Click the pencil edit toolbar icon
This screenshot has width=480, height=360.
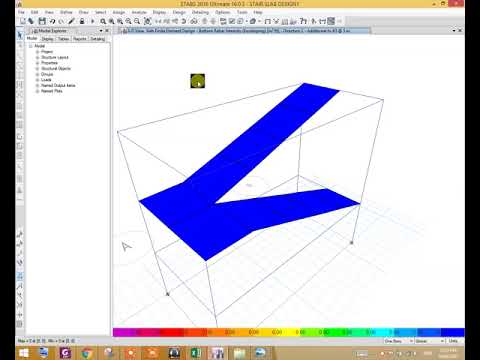[x=71, y=21]
